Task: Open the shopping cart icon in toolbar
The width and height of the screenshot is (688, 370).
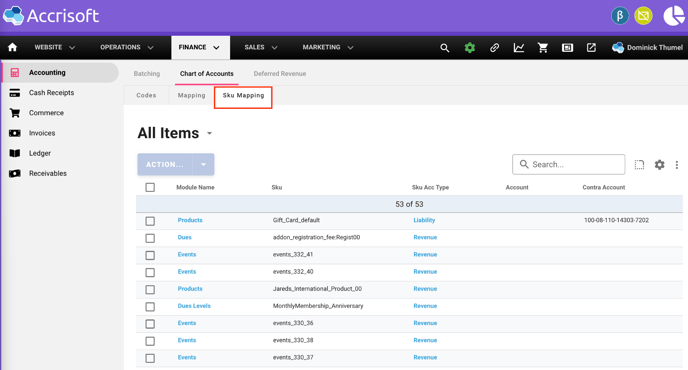Action: tap(543, 47)
